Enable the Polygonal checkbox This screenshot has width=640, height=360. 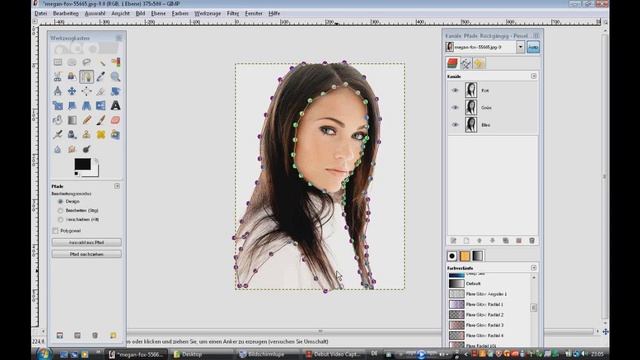[56, 231]
